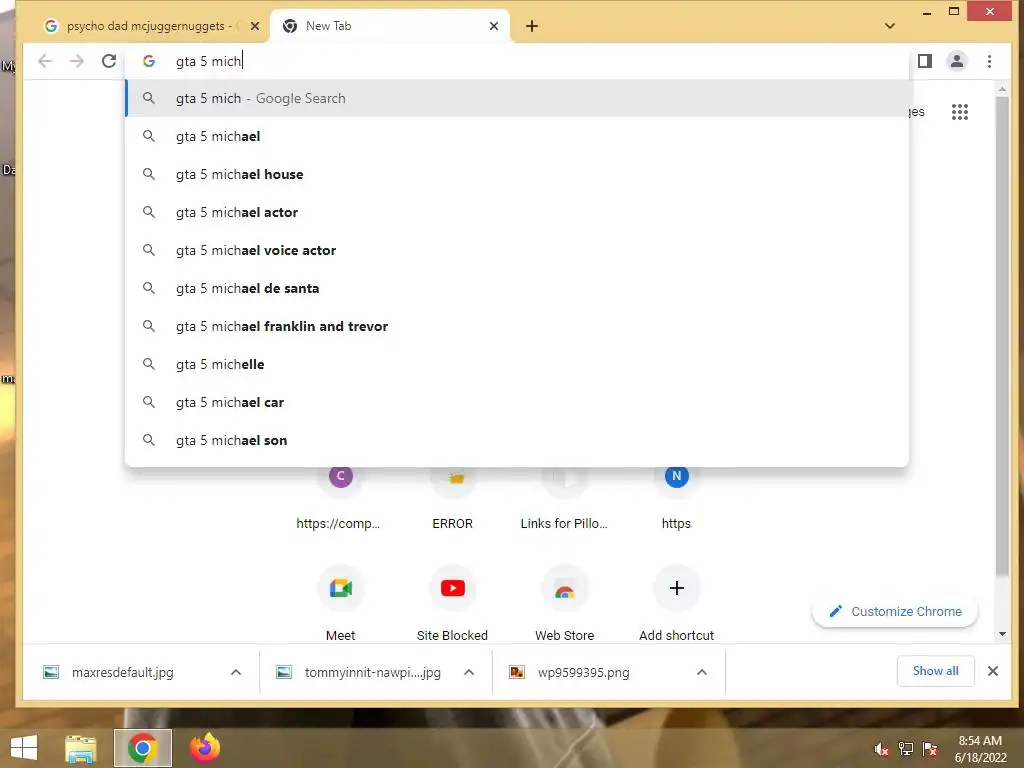The width and height of the screenshot is (1024, 768).
Task: Choose 'gta 5 michael de santa' suggestion
Action: [517, 288]
